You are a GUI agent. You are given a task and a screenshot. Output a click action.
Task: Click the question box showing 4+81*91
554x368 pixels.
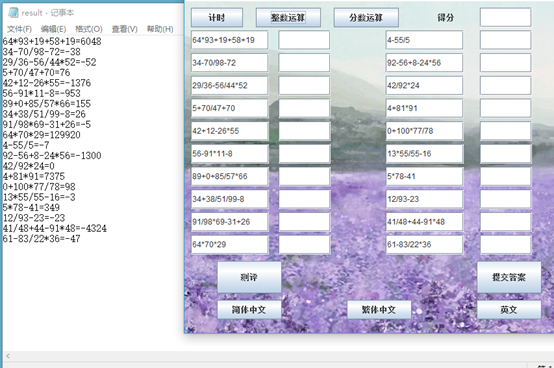pos(424,108)
